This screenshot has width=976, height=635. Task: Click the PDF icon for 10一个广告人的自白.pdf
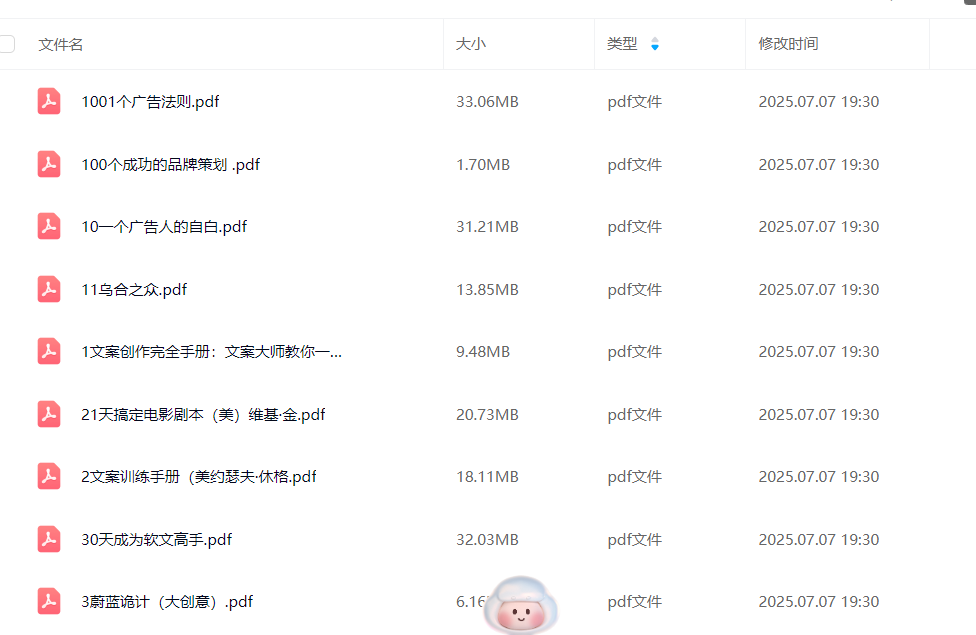[49, 227]
